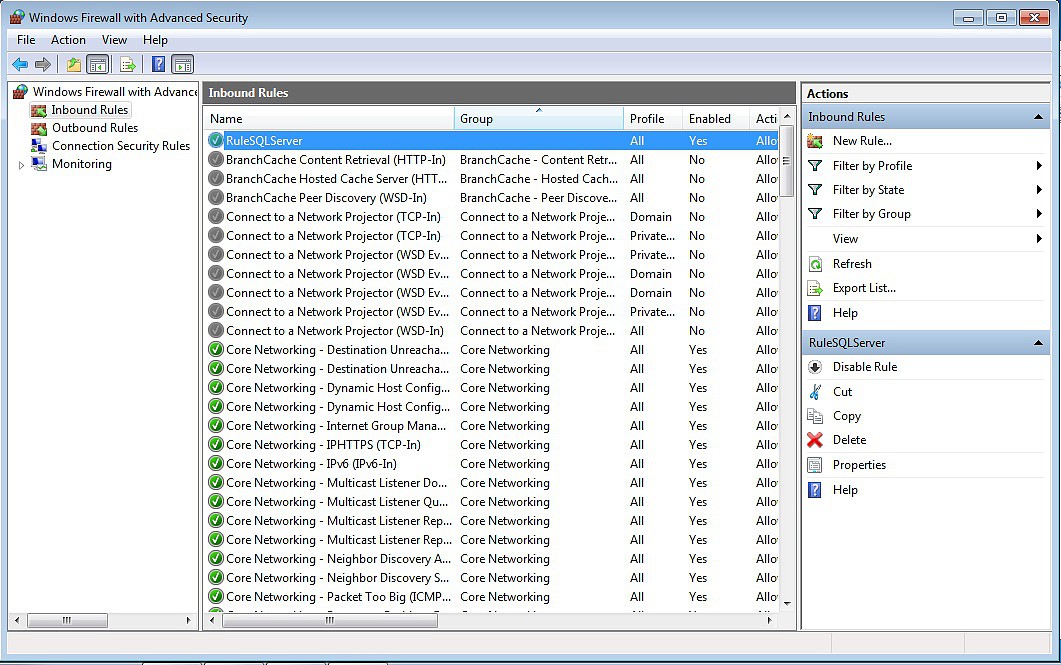The width and height of the screenshot is (1061, 665).
Task: Go back using the toolbar Back arrow
Action: 20,64
